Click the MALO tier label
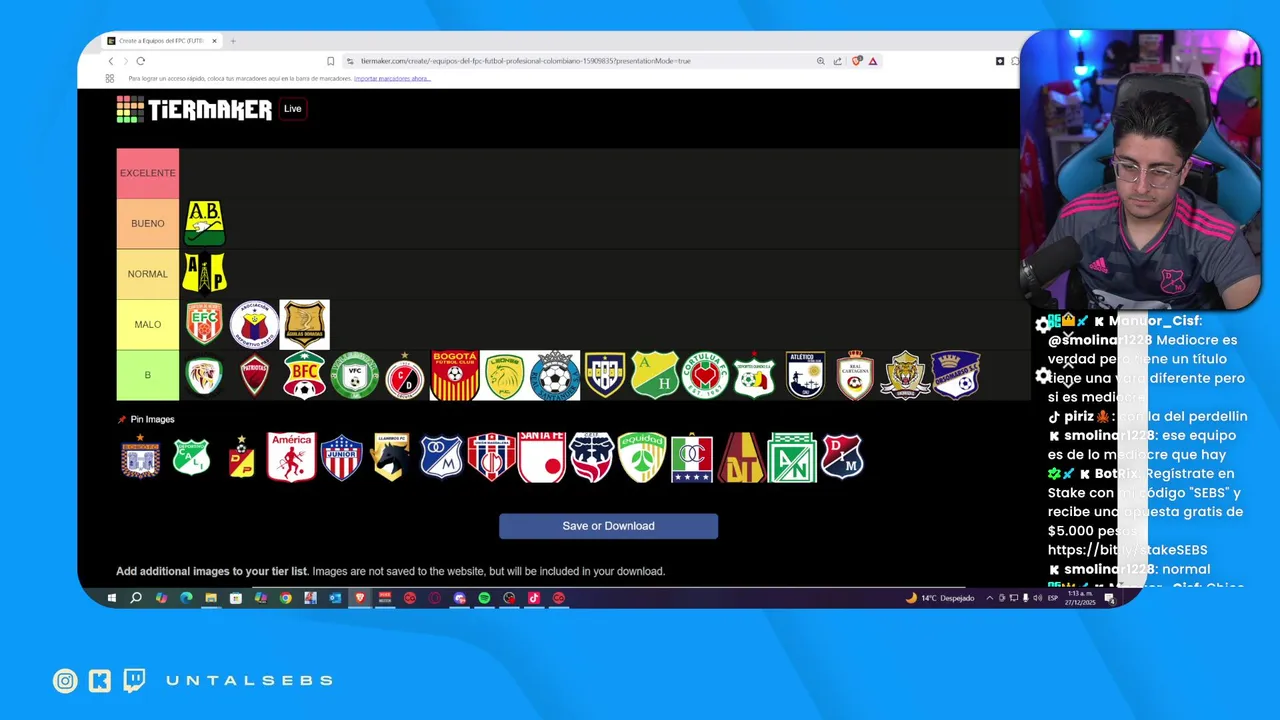The width and height of the screenshot is (1280, 720). point(147,324)
